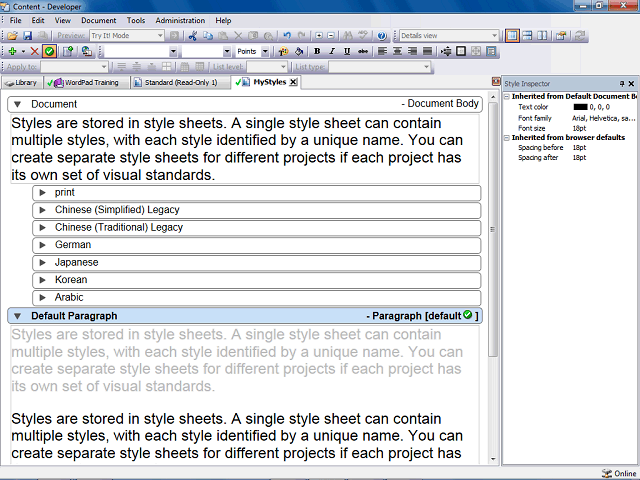
Task: Align text left
Action: pos(382,51)
